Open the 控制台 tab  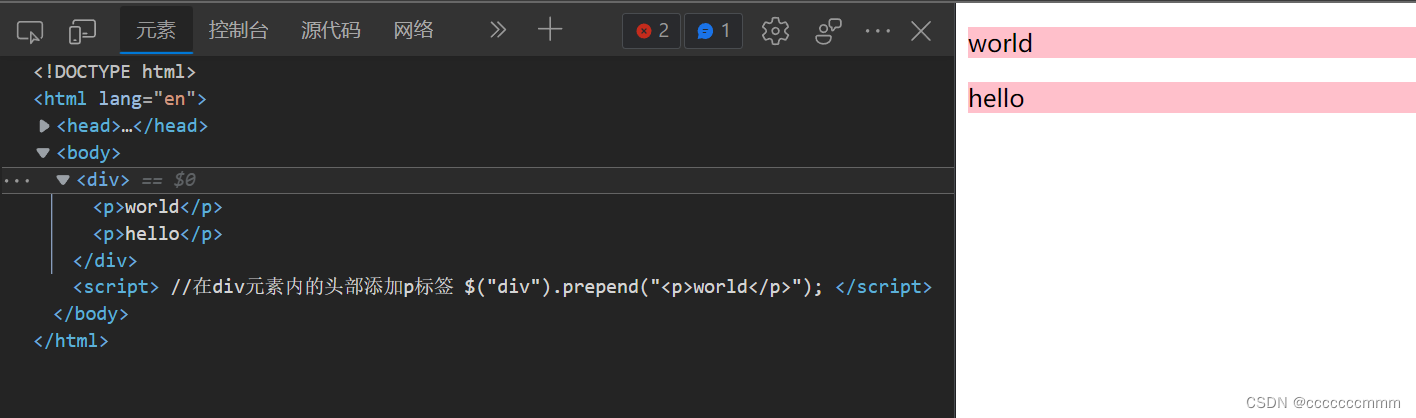tap(238, 30)
